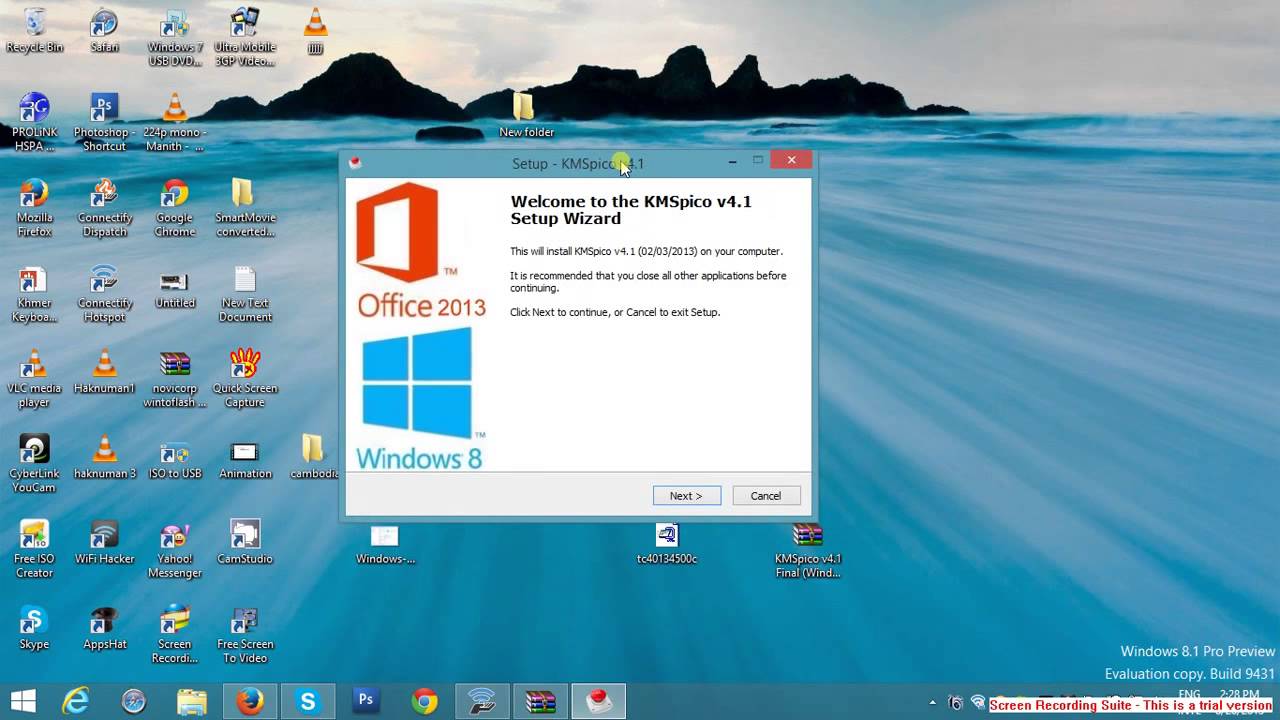The image size is (1280, 720).
Task: Cancel the KMSpico setup
Action: (x=766, y=496)
